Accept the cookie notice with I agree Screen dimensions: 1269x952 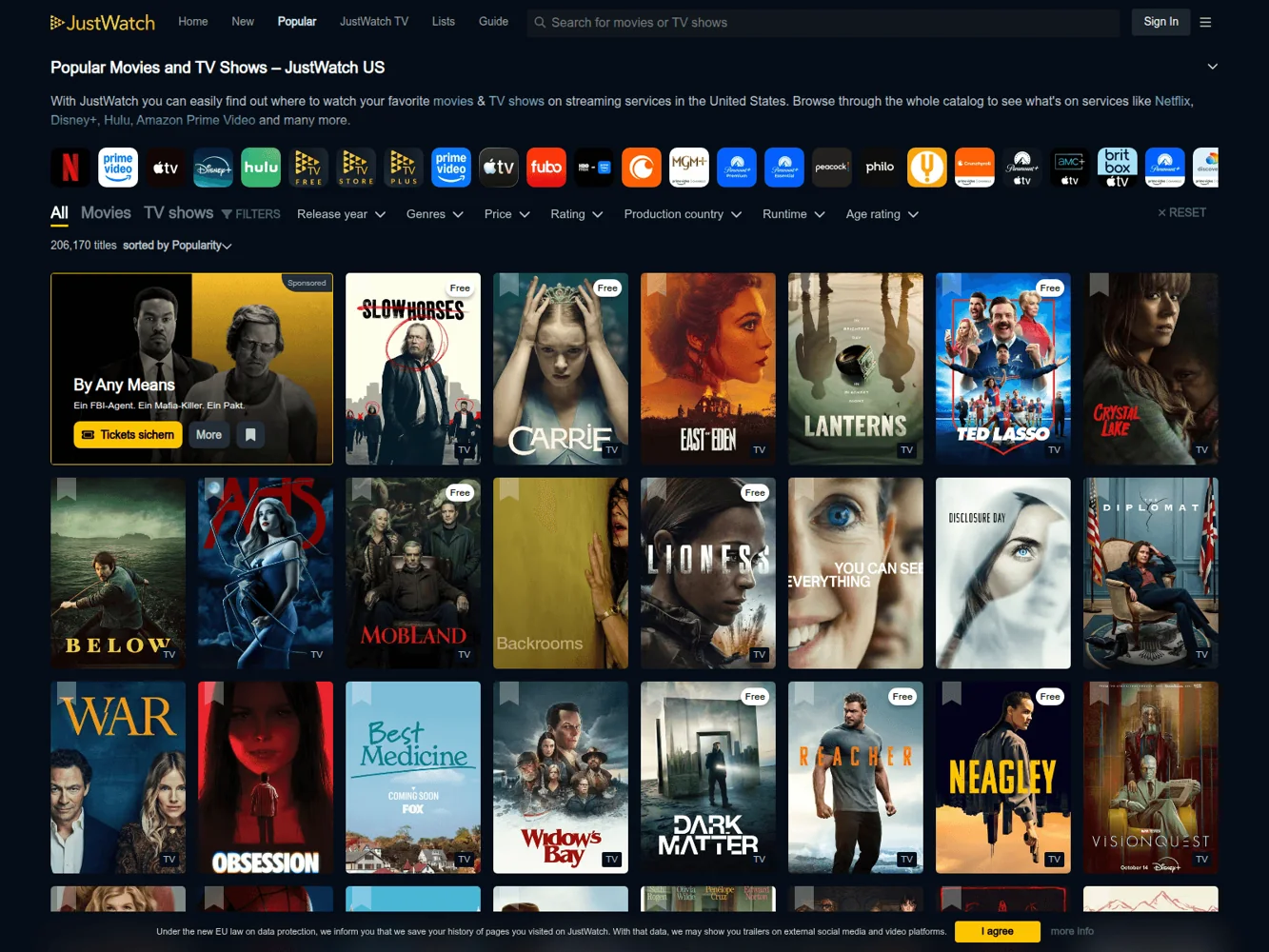(998, 932)
